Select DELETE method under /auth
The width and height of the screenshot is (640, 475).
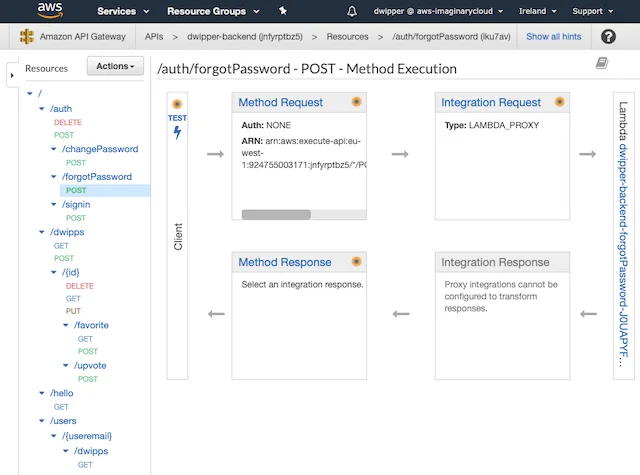[x=68, y=122]
